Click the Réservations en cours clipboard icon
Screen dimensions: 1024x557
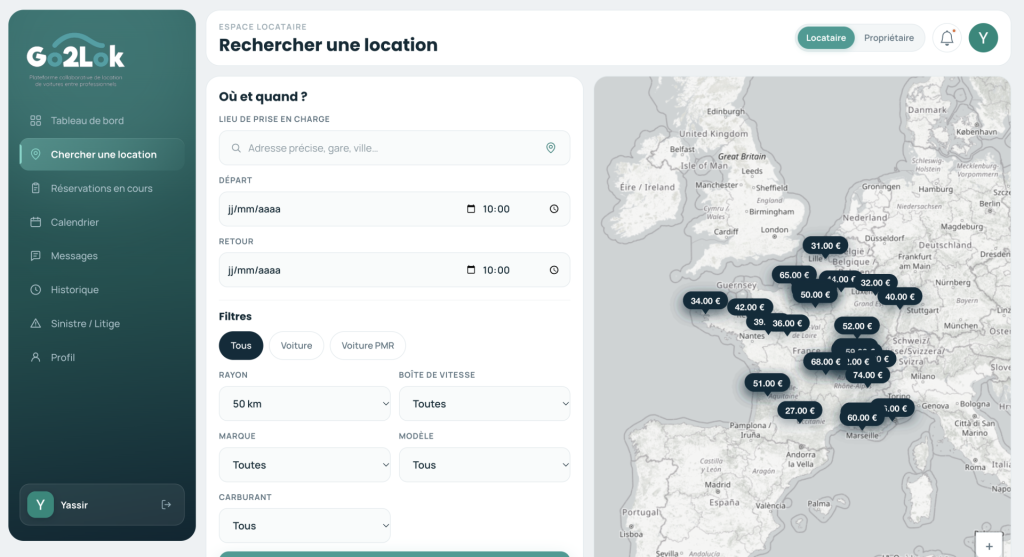[x=36, y=188]
